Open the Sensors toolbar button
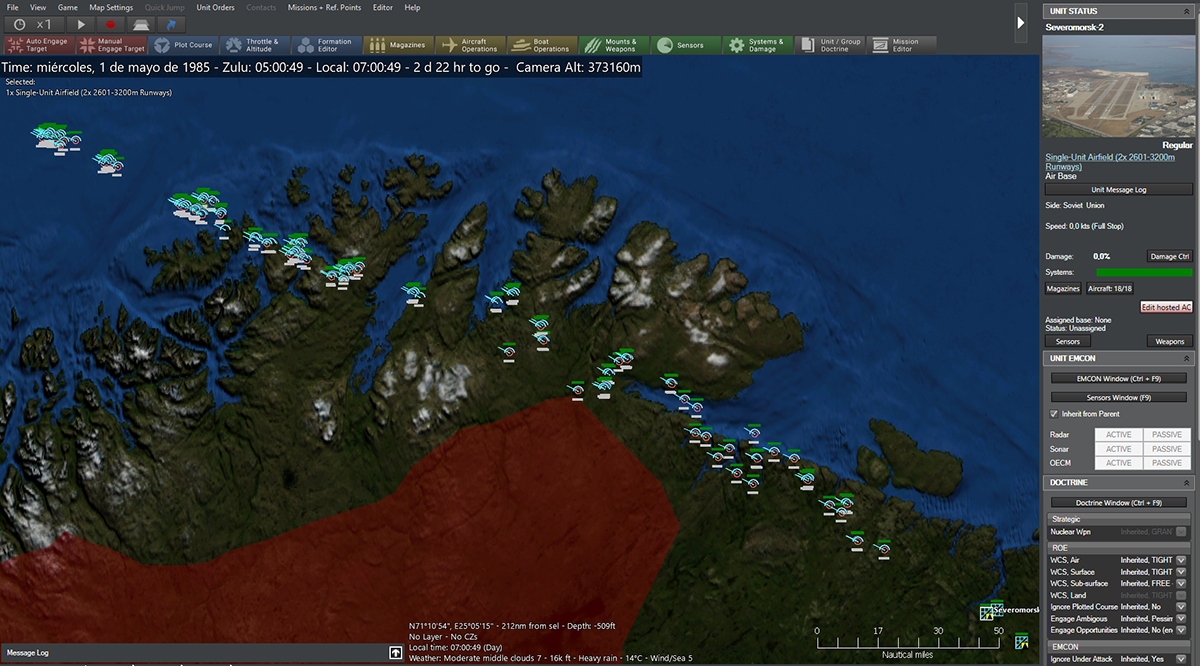Screen dimensions: 1200x666 (685, 45)
